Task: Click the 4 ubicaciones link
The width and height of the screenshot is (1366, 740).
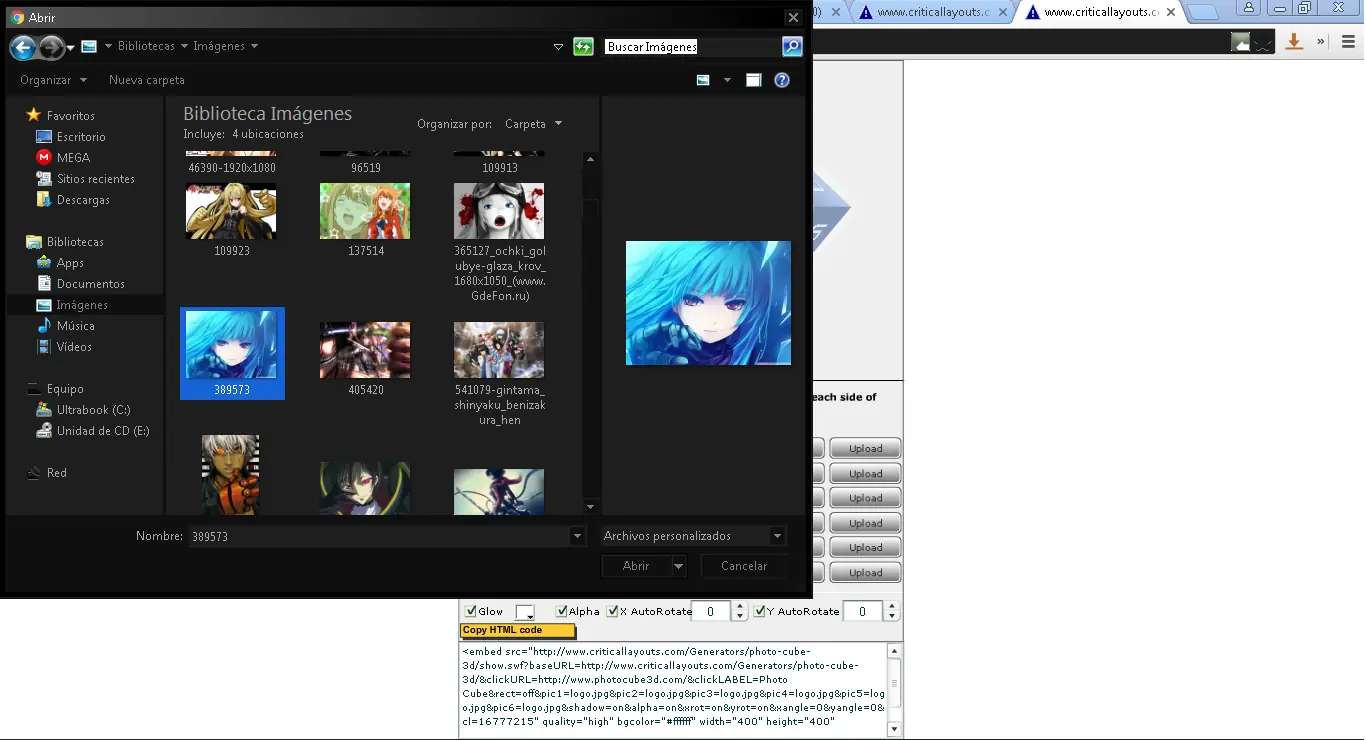Action: point(268,134)
